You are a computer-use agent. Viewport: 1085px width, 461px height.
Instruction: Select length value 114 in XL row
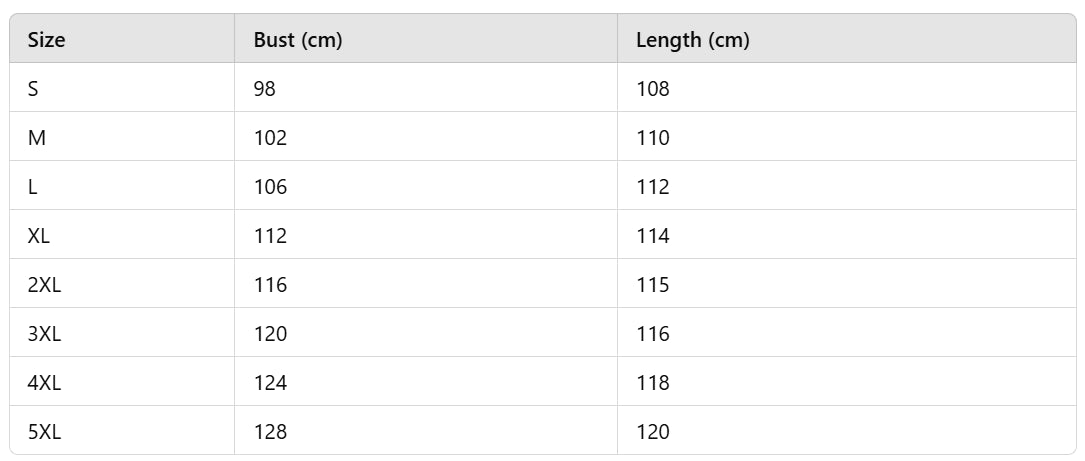[652, 236]
